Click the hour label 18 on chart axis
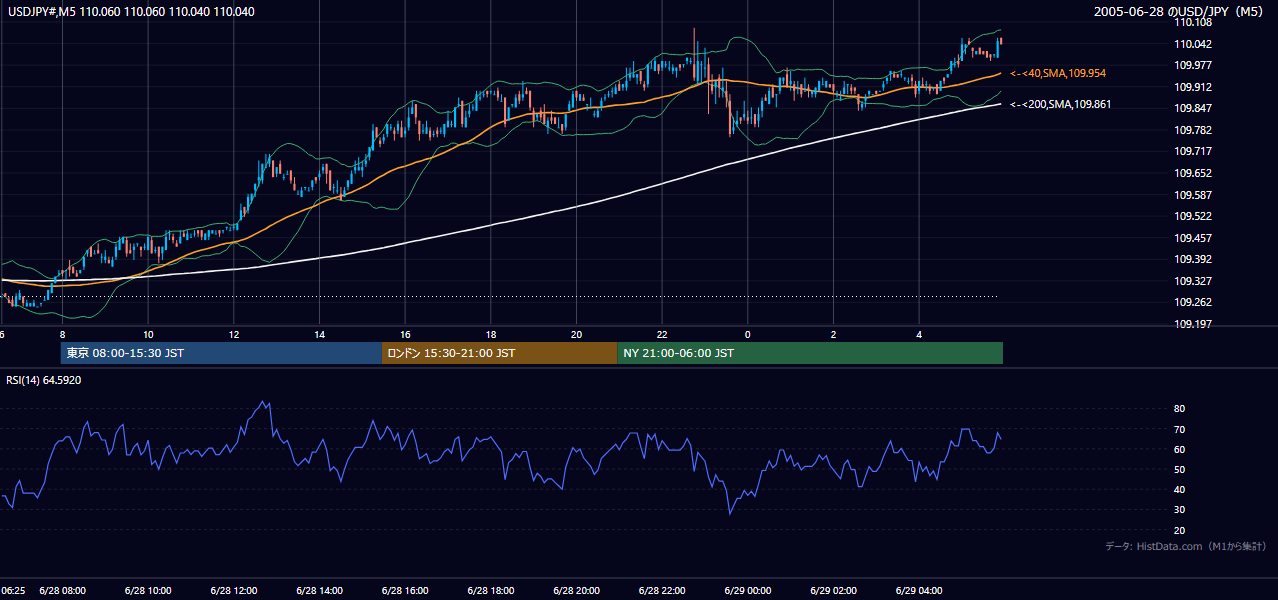Image resolution: width=1278 pixels, height=600 pixels. (x=490, y=334)
